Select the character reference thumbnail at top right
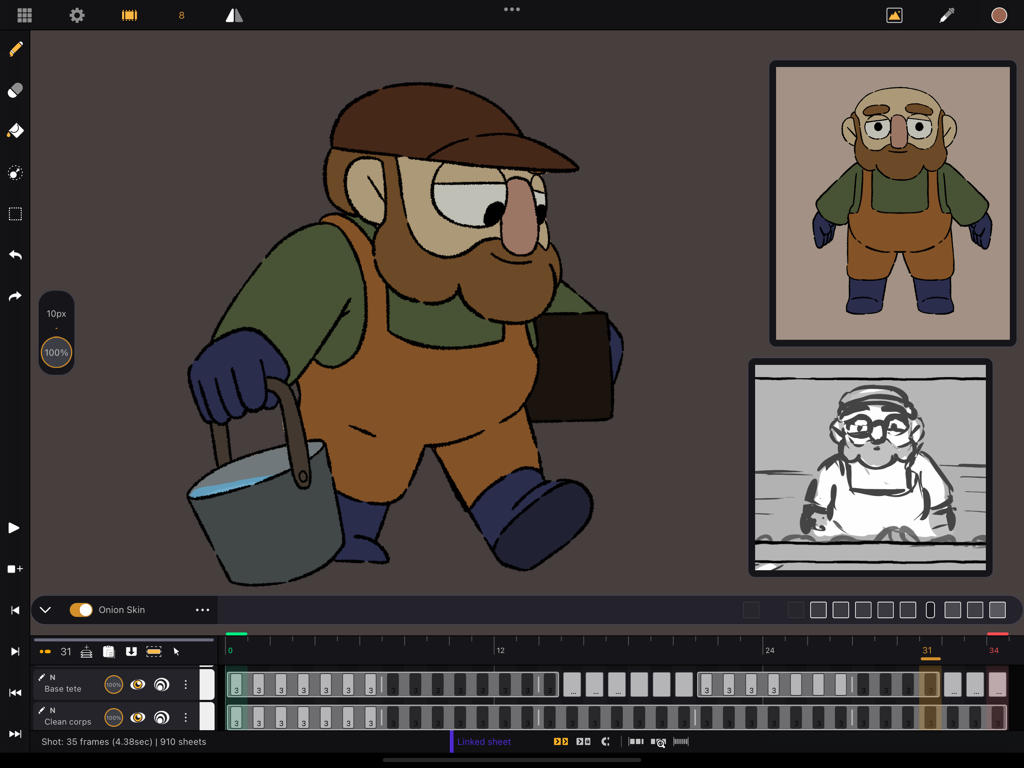Screen dimensions: 1024x768 pos(891,203)
